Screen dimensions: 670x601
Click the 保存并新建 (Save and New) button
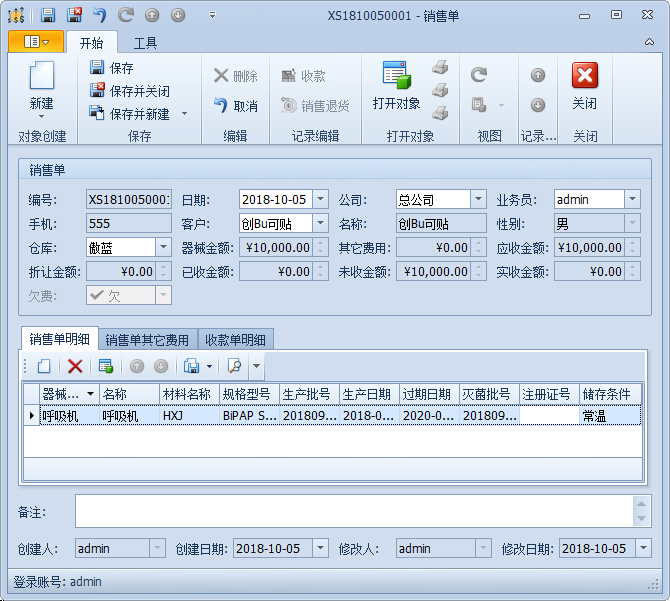[130, 114]
